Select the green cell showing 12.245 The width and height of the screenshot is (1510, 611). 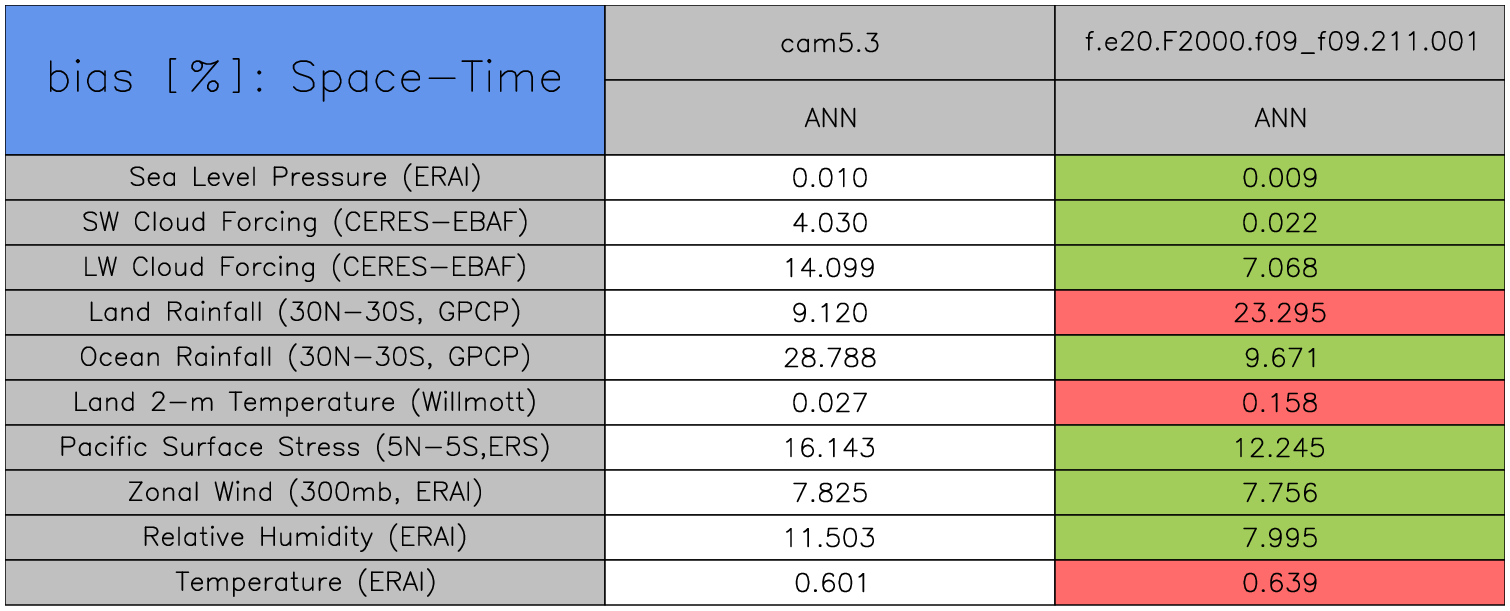tap(1280, 448)
